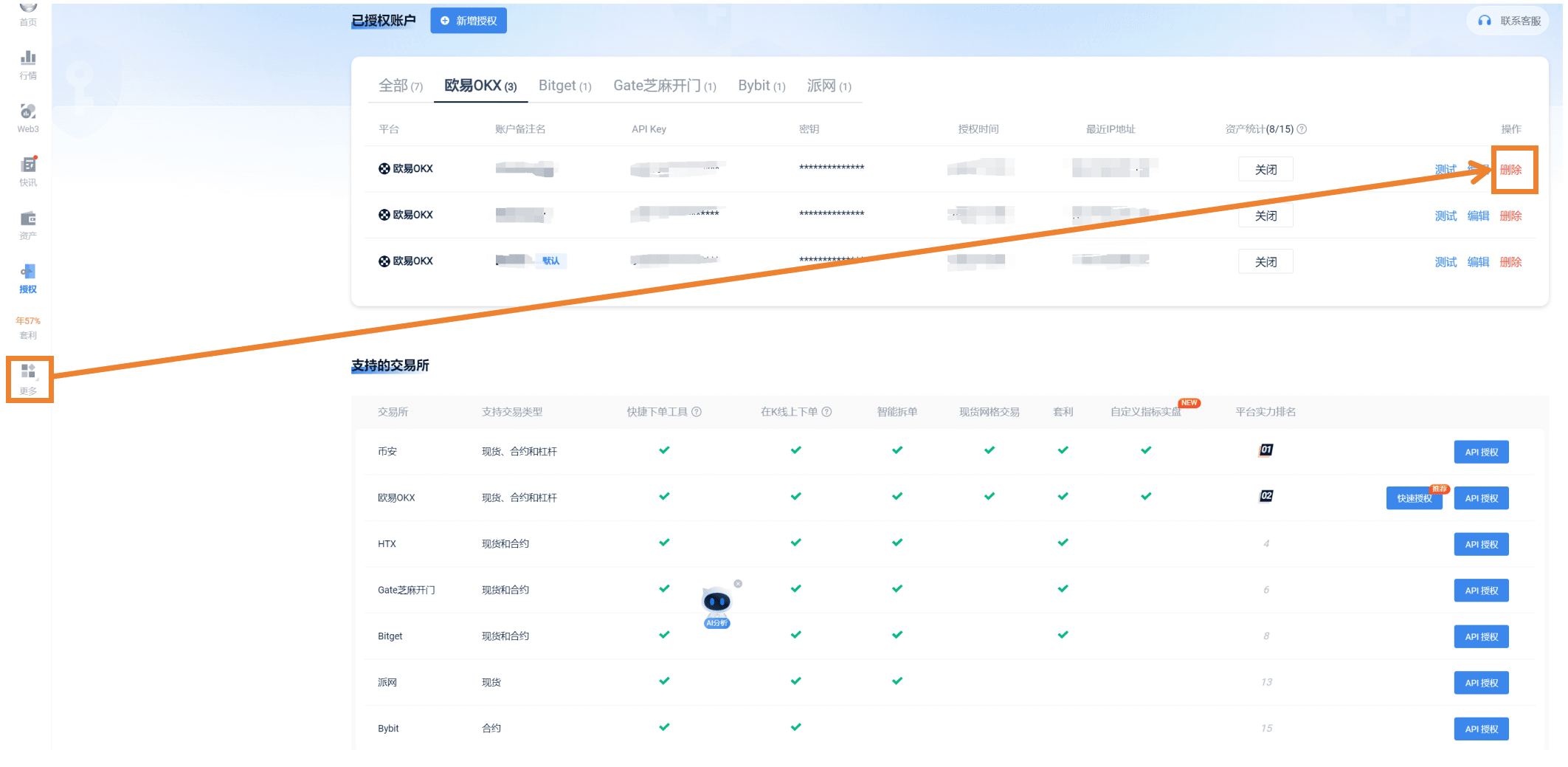The width and height of the screenshot is (1568, 767).
Task: Click the help icon beside 快捷下单工具
Action: point(697,412)
